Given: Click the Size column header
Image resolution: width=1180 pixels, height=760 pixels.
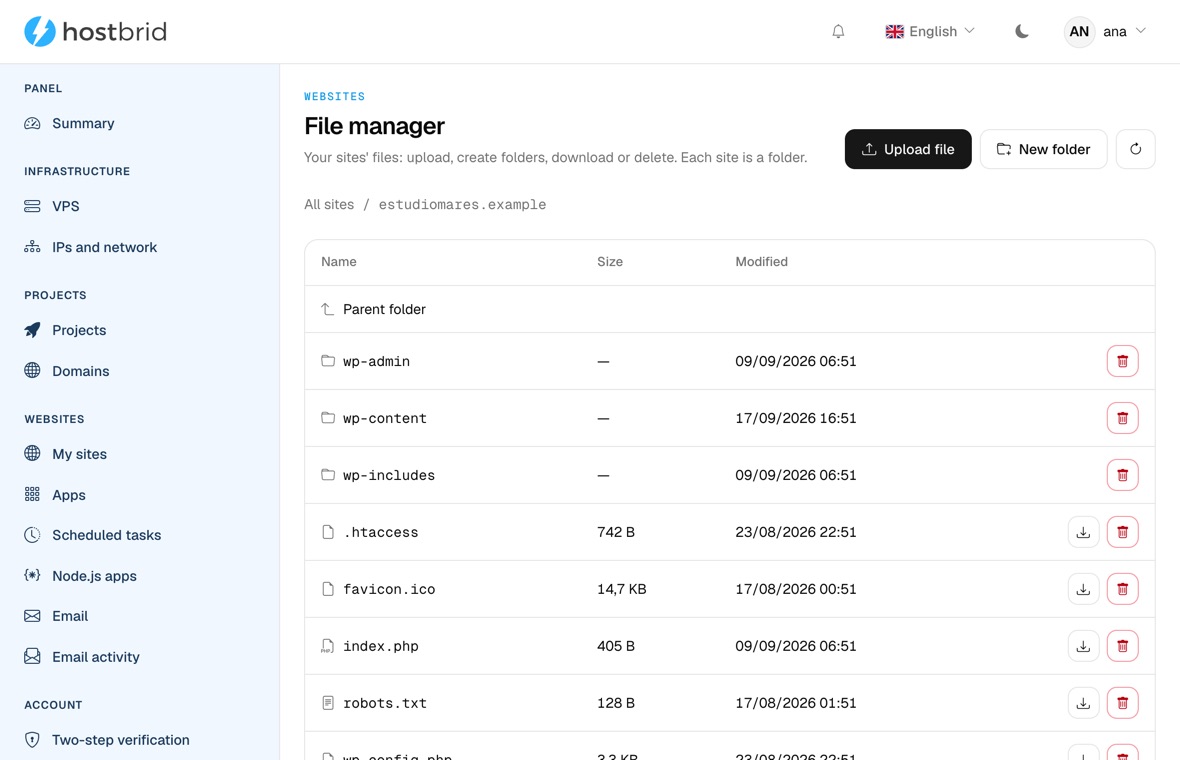Looking at the screenshot, I should point(610,262).
